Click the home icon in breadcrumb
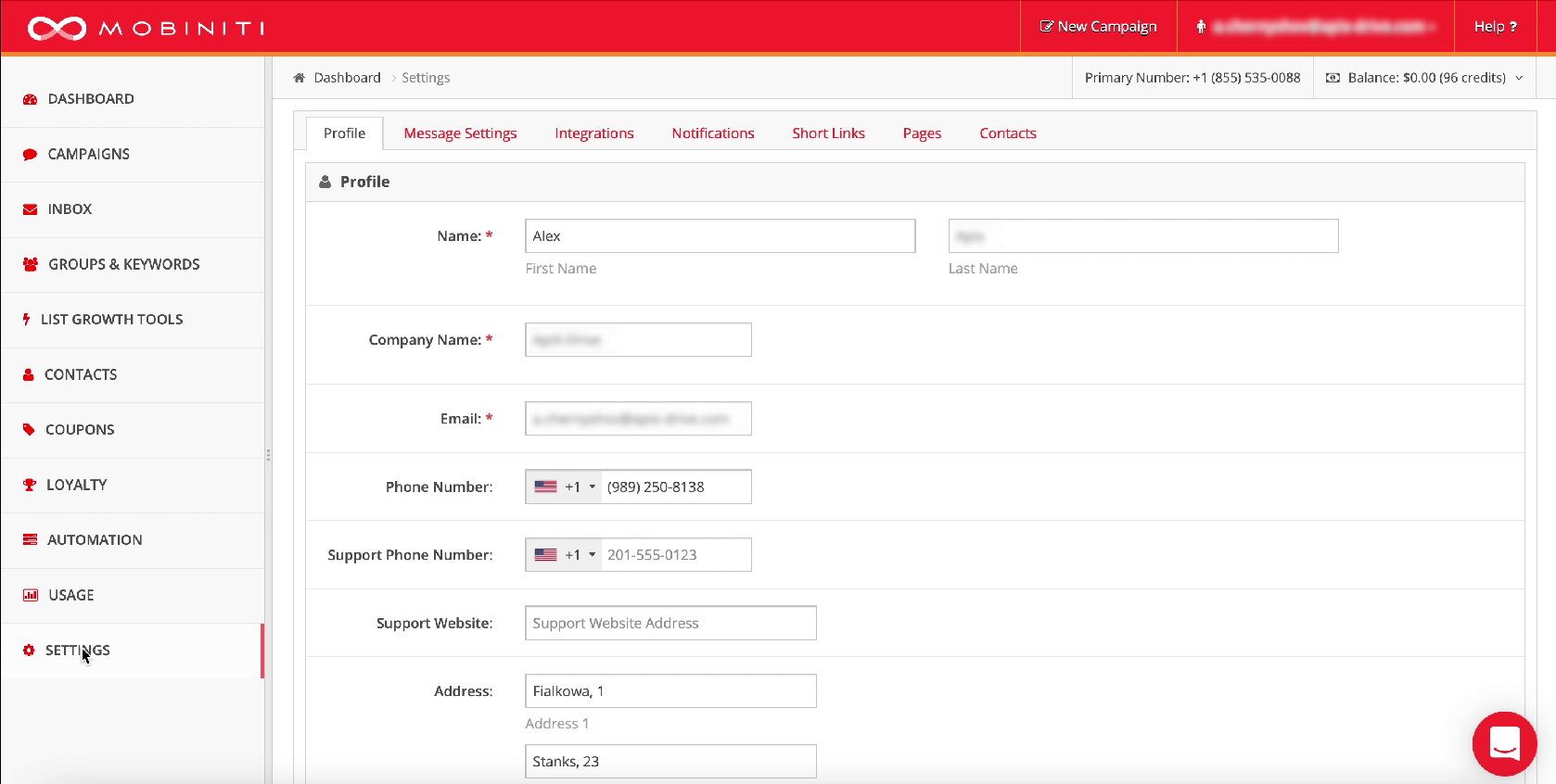This screenshot has width=1556, height=784. click(x=299, y=78)
